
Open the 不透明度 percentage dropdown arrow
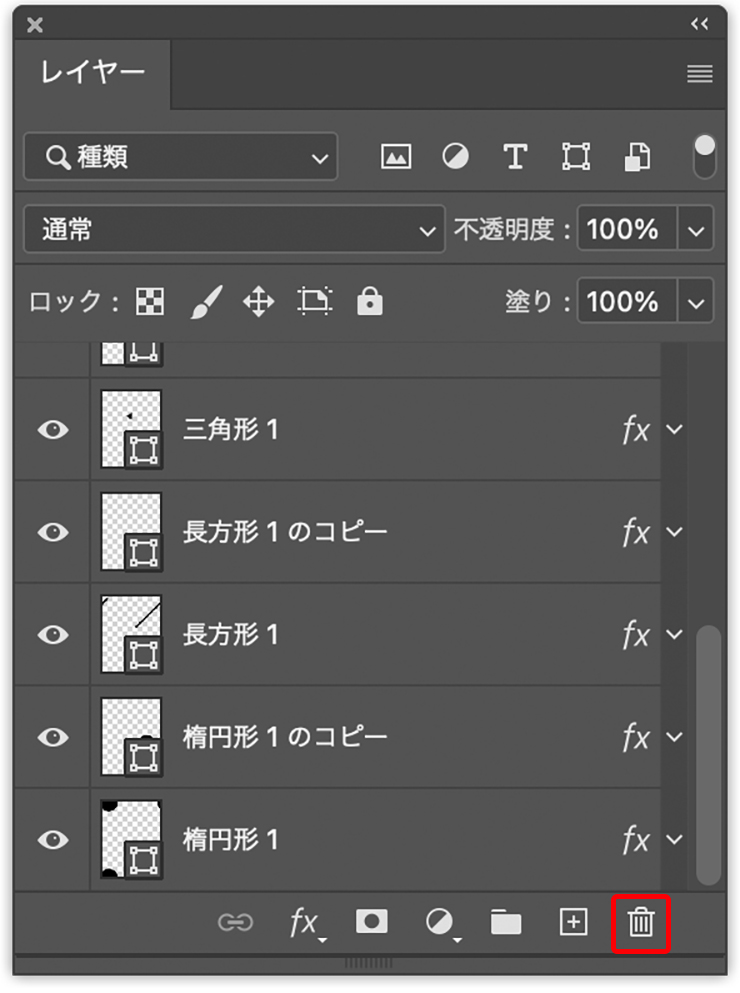[x=696, y=230]
